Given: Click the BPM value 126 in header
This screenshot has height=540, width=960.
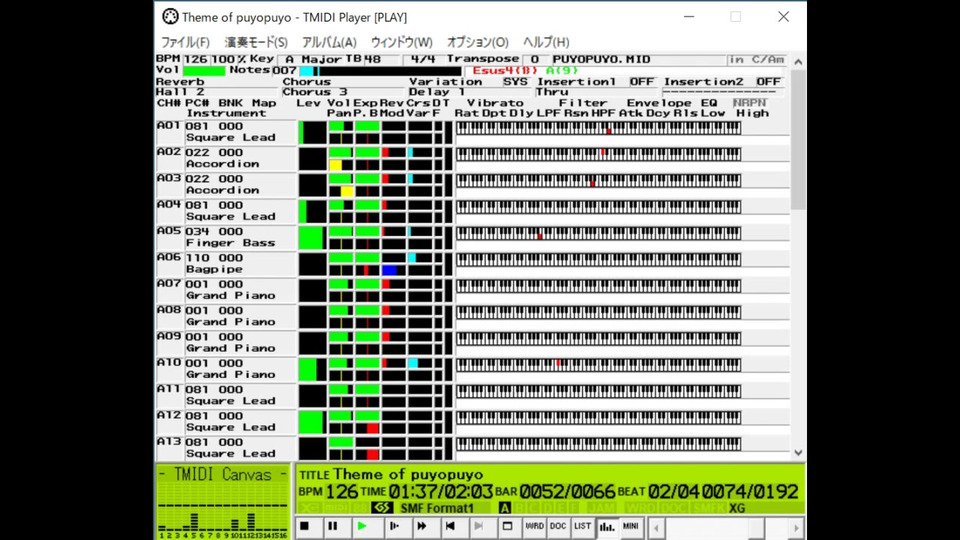Looking at the screenshot, I should pyautogui.click(x=196, y=59).
